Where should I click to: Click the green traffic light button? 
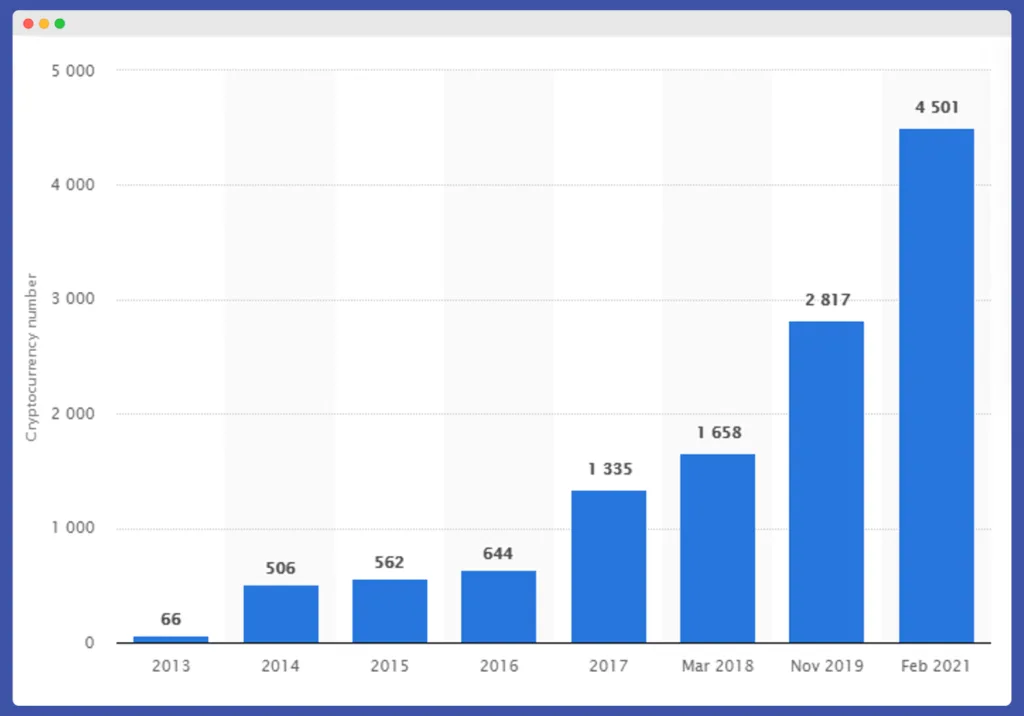[61, 23]
